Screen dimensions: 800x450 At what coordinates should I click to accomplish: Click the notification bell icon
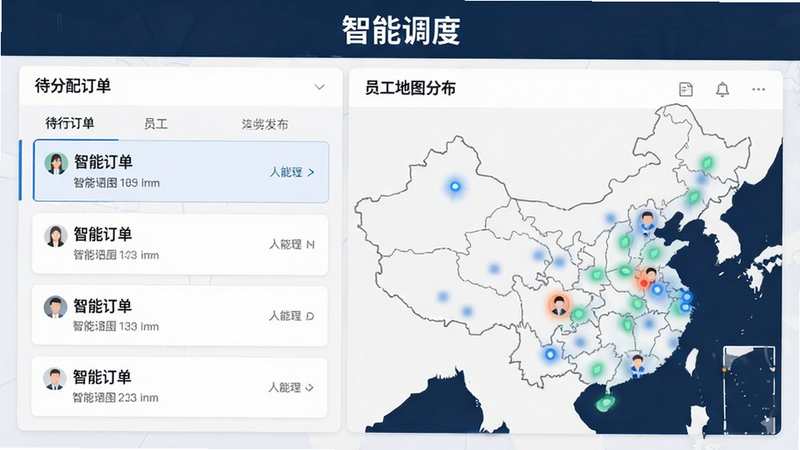[x=722, y=89]
